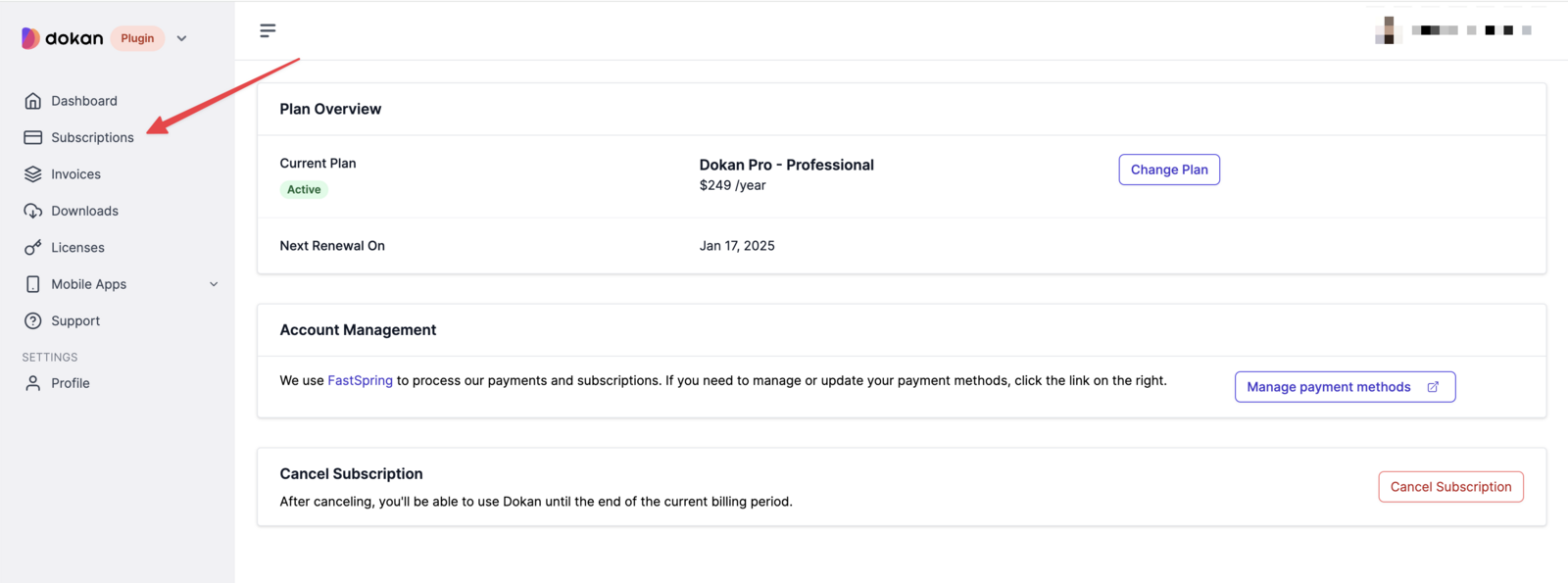The image size is (1568, 583).
Task: Open the user account menu
Action: click(1454, 30)
